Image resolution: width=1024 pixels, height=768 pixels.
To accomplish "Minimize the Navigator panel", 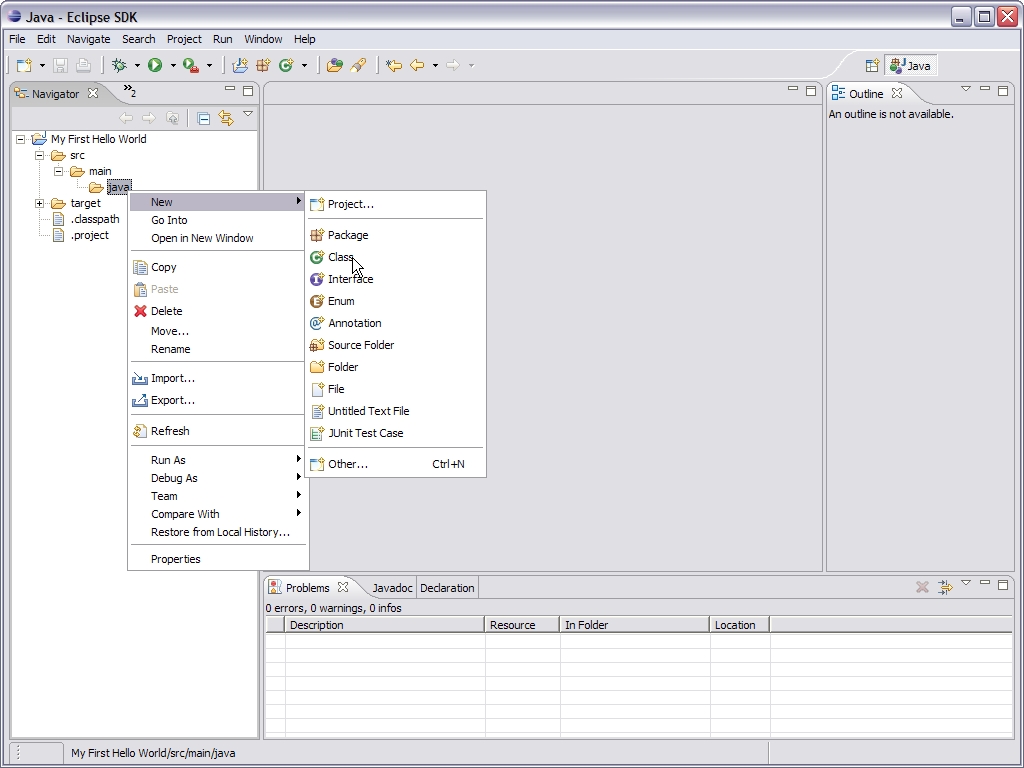I will (x=230, y=88).
